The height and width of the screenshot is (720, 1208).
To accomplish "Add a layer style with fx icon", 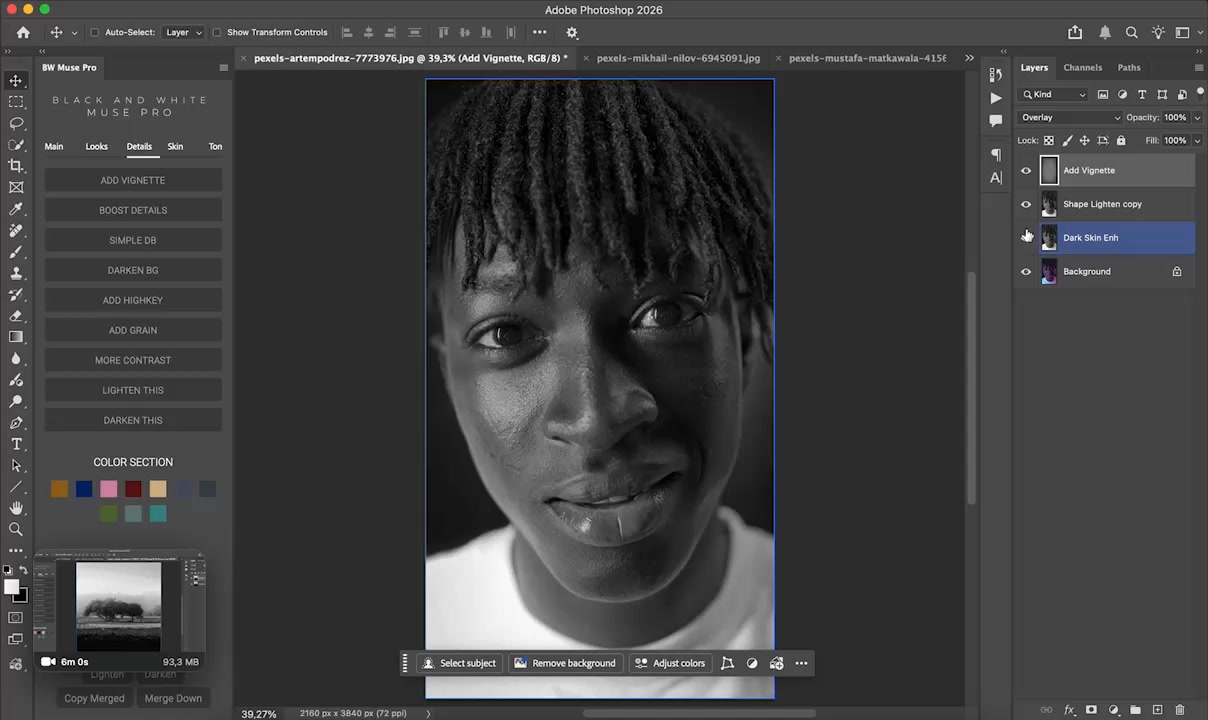I will point(1069,710).
